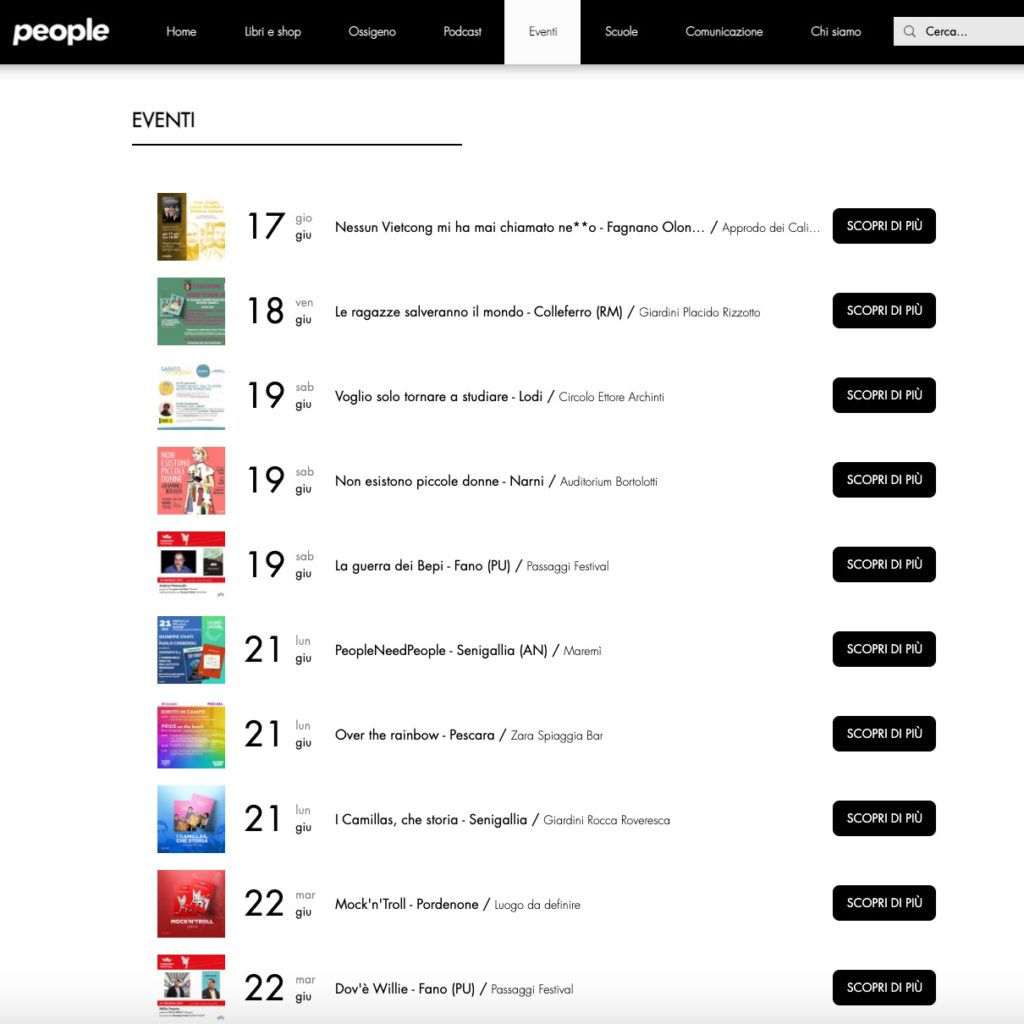Click Scopri di più for Lodi event
Screen dimensions: 1024x1024
[884, 395]
